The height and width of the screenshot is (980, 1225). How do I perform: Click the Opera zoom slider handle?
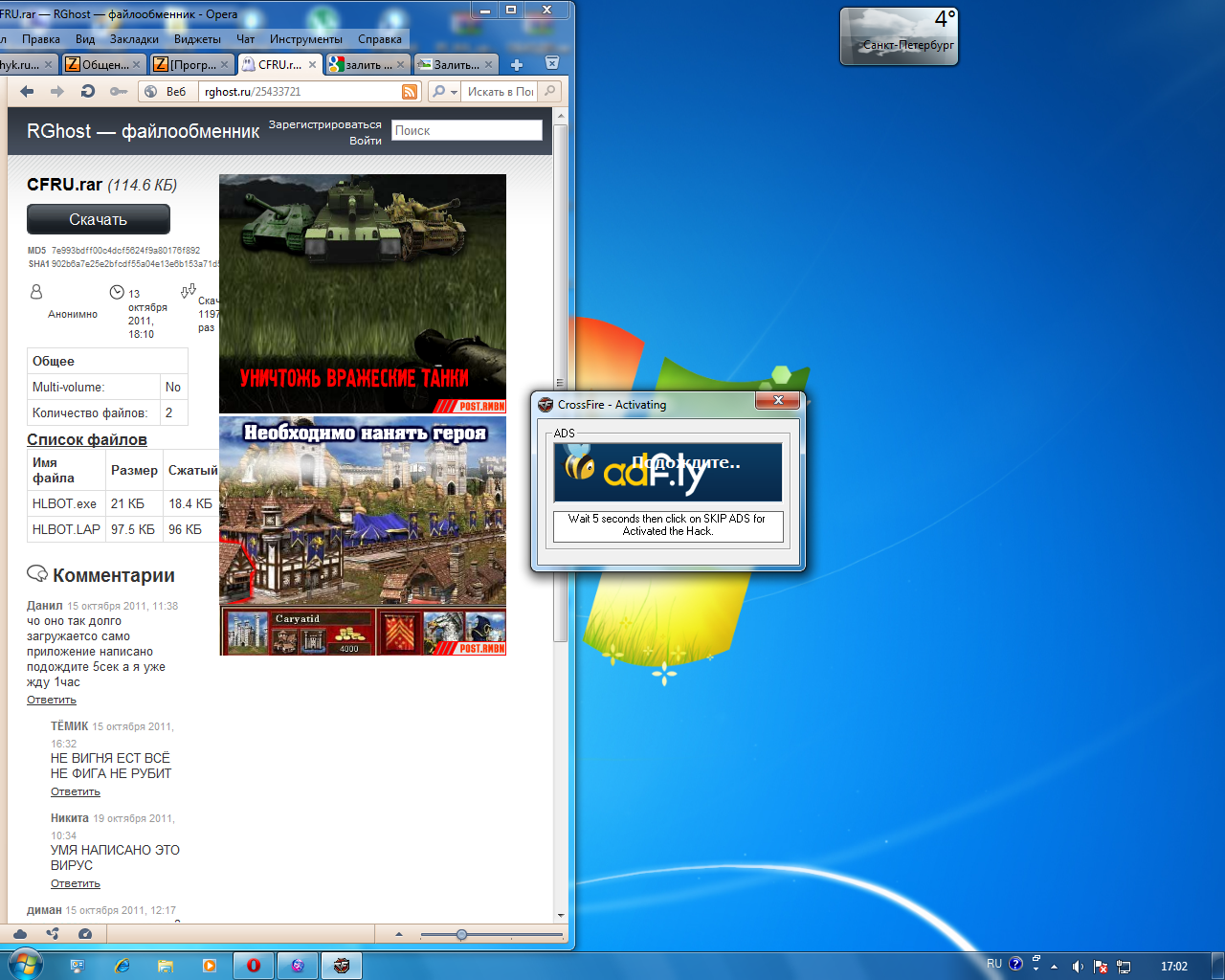[461, 934]
